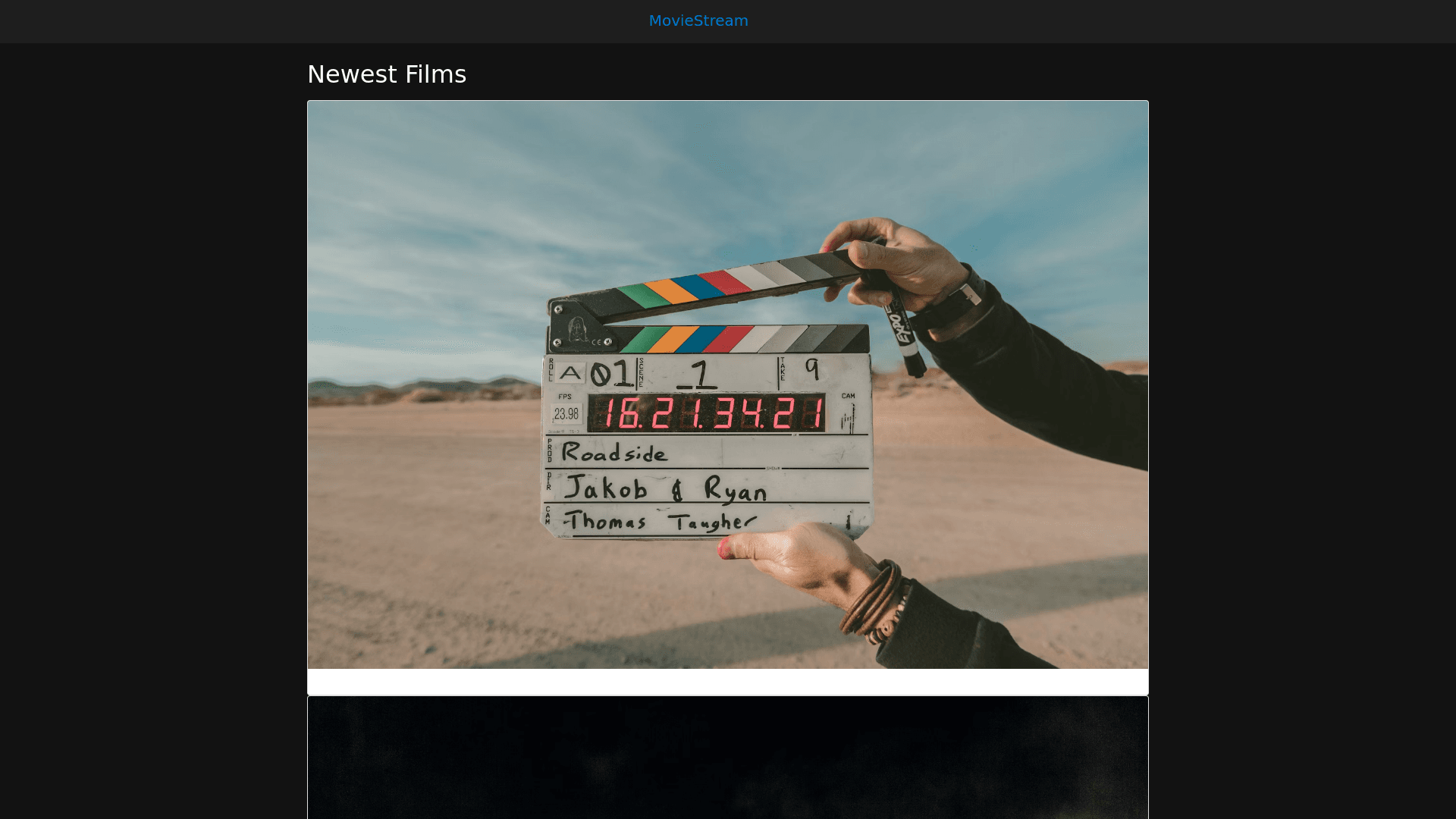Open the dark second film poster

click(727, 758)
